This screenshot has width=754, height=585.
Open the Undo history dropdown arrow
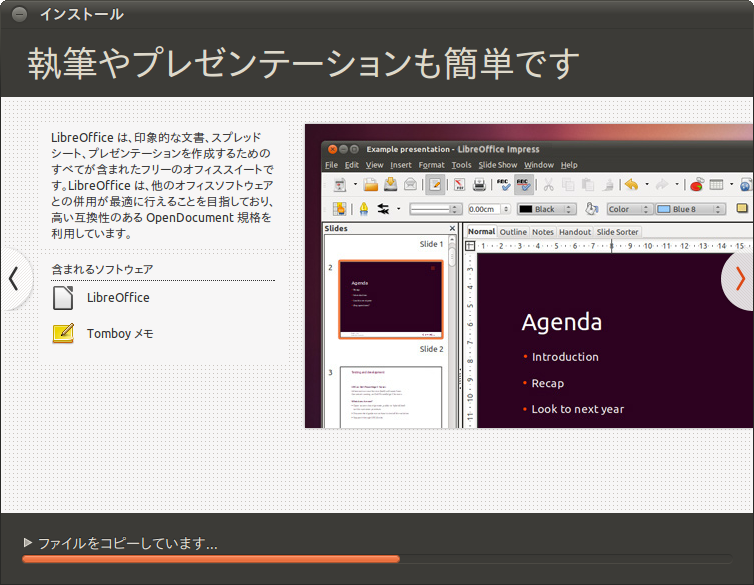click(x=647, y=184)
